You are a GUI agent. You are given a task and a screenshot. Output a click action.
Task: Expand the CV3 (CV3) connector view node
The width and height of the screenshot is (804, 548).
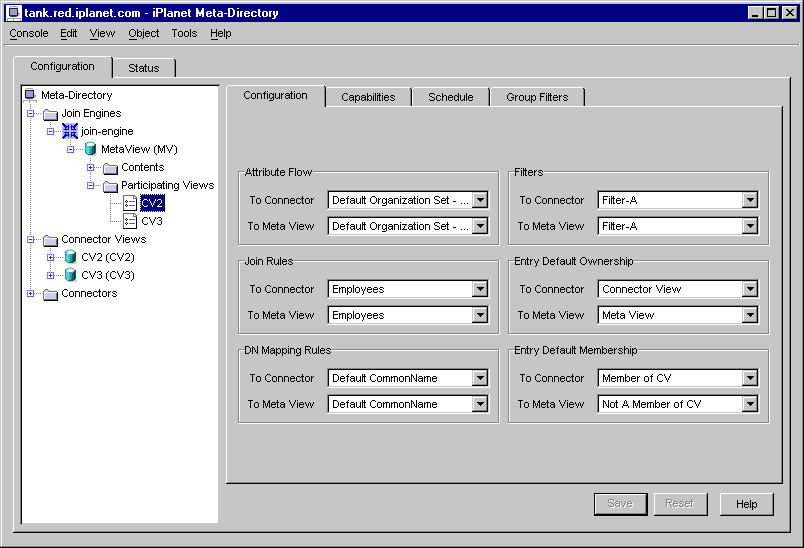click(x=50, y=275)
